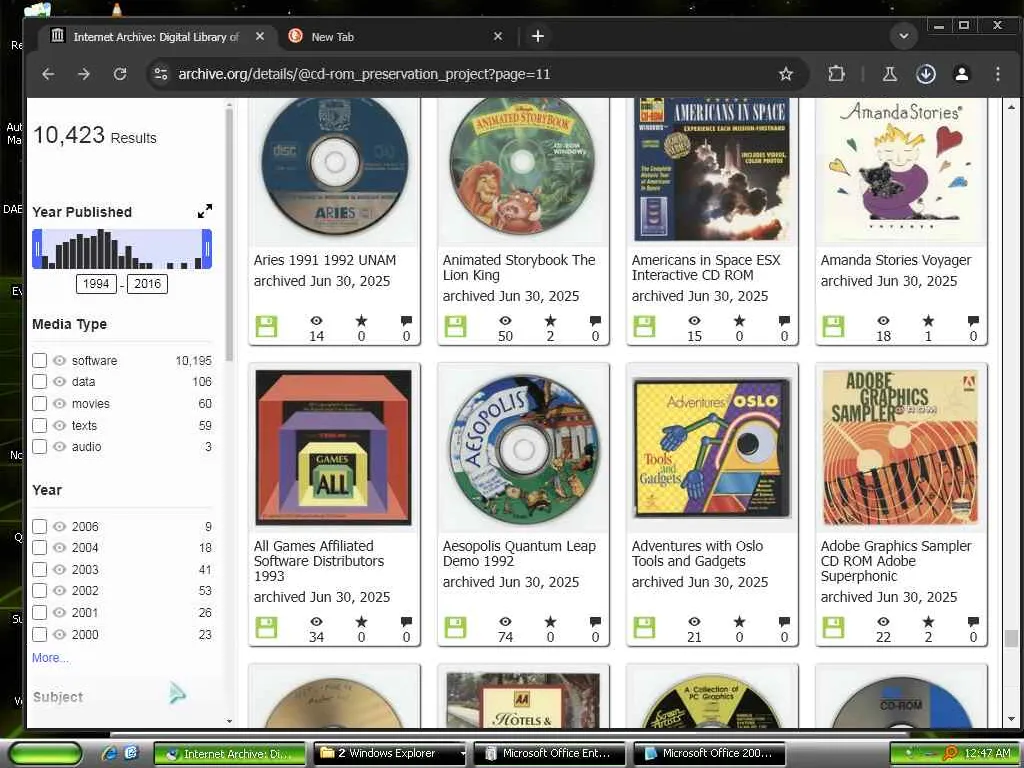1024x768 pixels.
Task: Click software floppy icon on All Games card
Action: 266,628
